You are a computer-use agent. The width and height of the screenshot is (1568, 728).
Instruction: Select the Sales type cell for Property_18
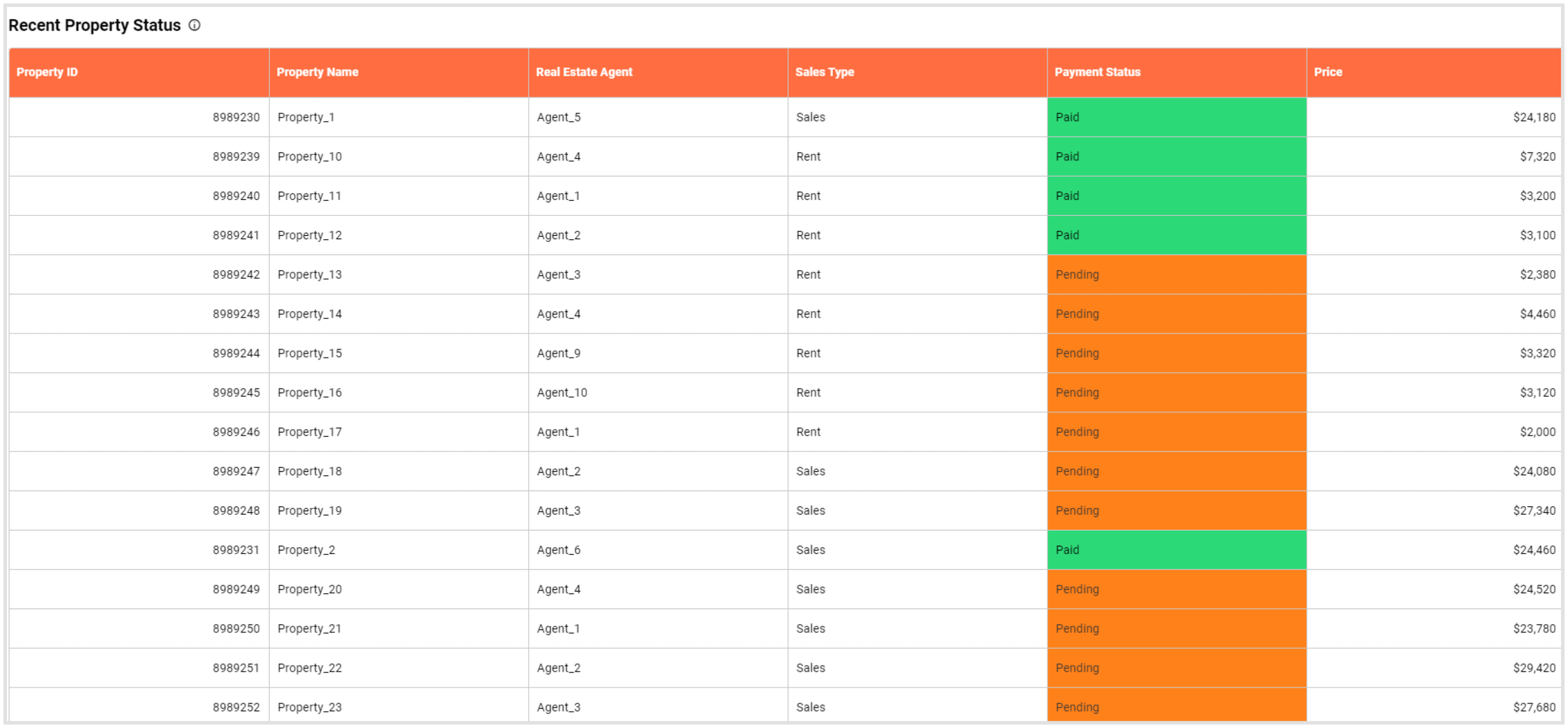click(x=810, y=471)
